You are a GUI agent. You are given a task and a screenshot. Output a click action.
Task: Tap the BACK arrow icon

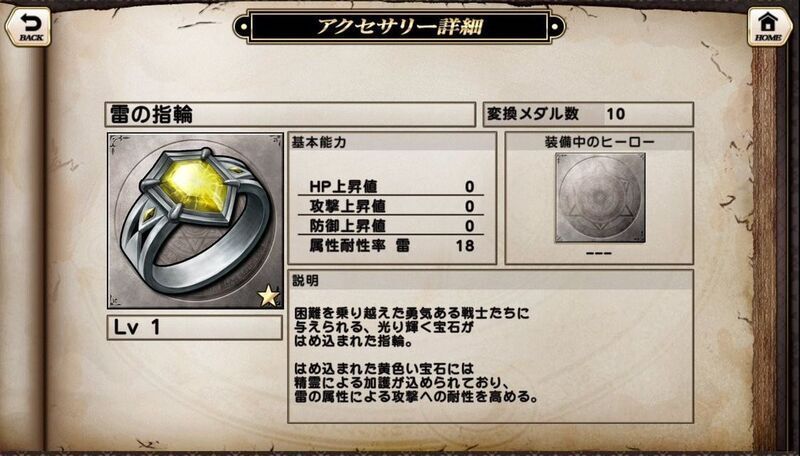tap(28, 27)
